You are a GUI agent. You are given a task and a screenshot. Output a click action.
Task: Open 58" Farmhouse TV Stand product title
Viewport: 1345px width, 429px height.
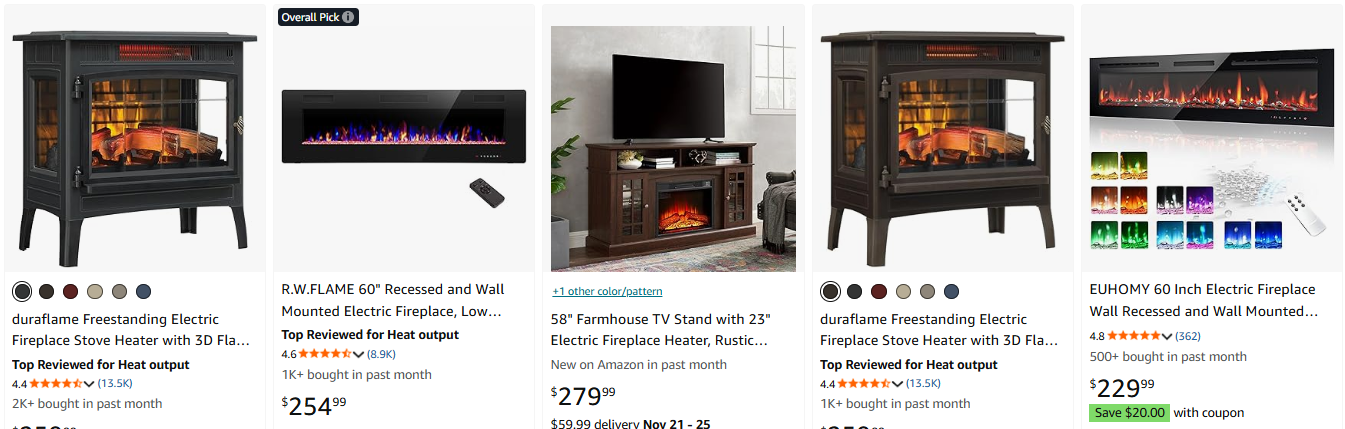coord(661,330)
